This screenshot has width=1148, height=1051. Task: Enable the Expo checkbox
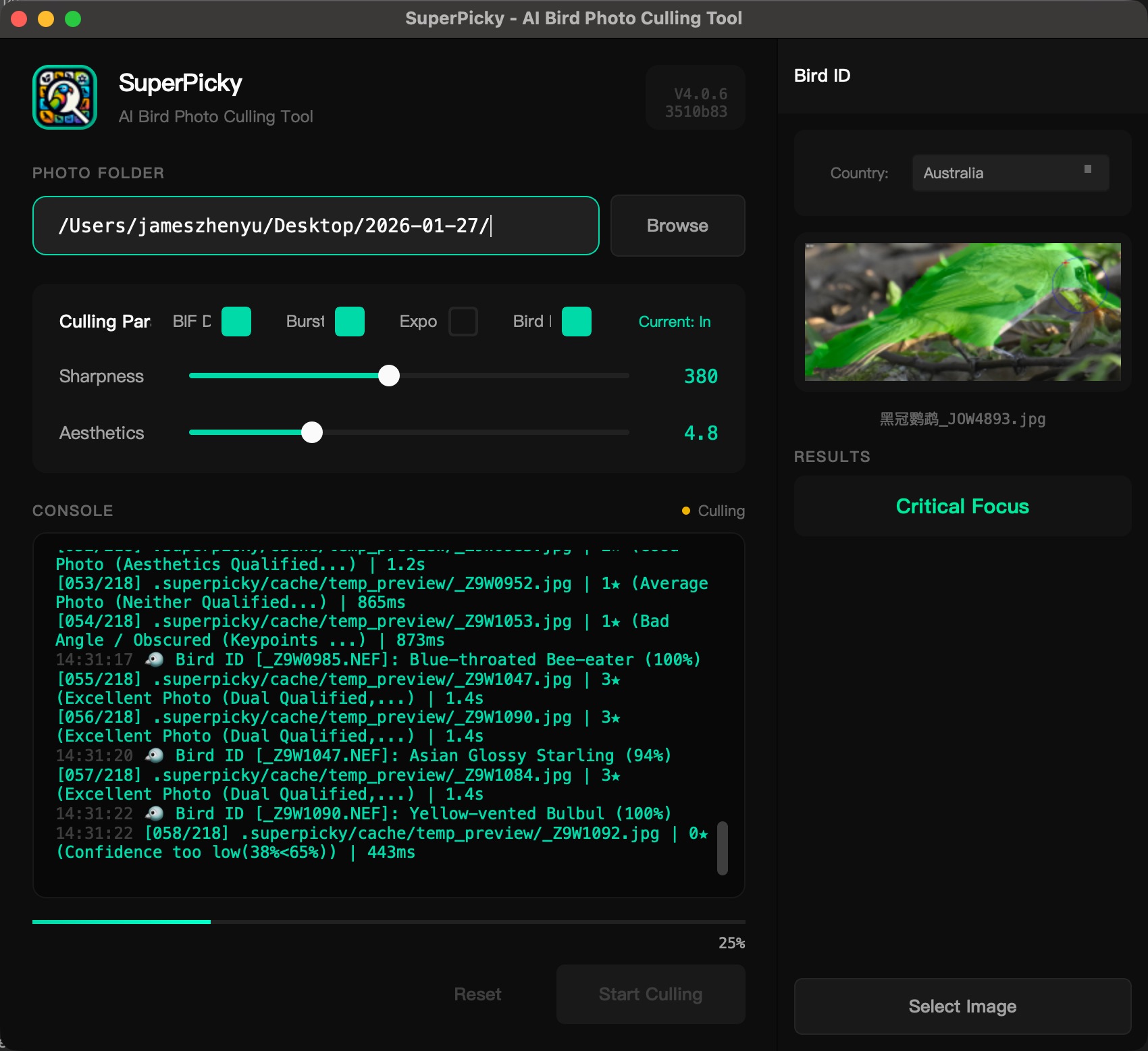click(x=463, y=322)
